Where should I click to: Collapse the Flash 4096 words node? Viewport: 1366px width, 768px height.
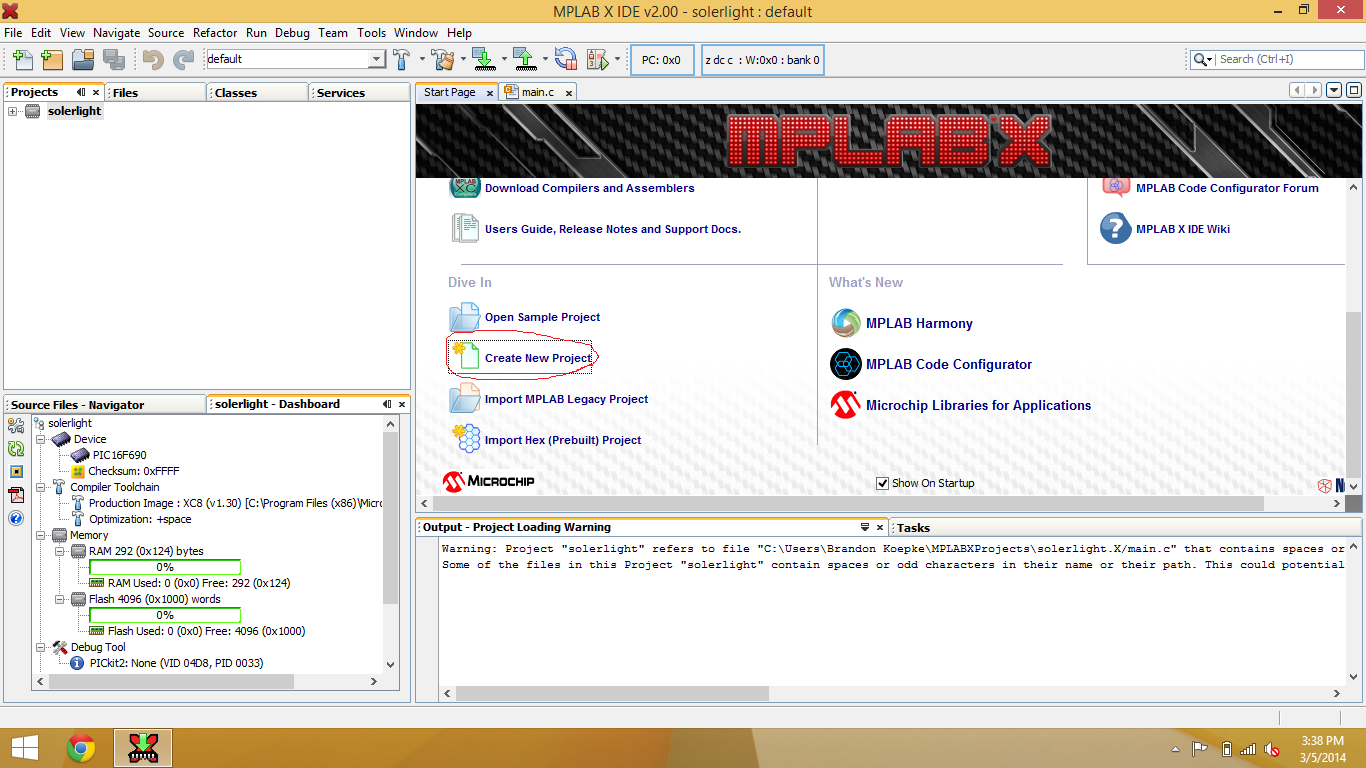pos(60,599)
